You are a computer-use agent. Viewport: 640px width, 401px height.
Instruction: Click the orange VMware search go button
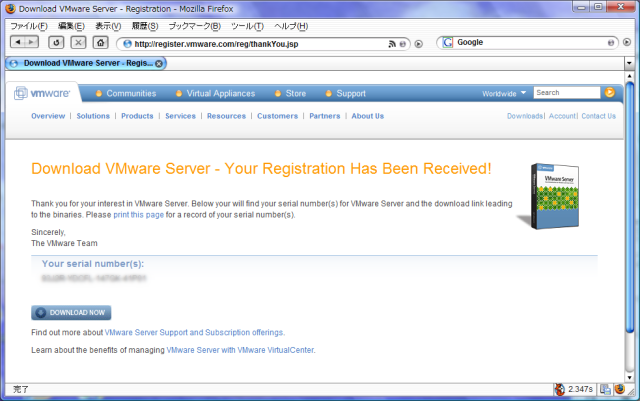[609, 93]
